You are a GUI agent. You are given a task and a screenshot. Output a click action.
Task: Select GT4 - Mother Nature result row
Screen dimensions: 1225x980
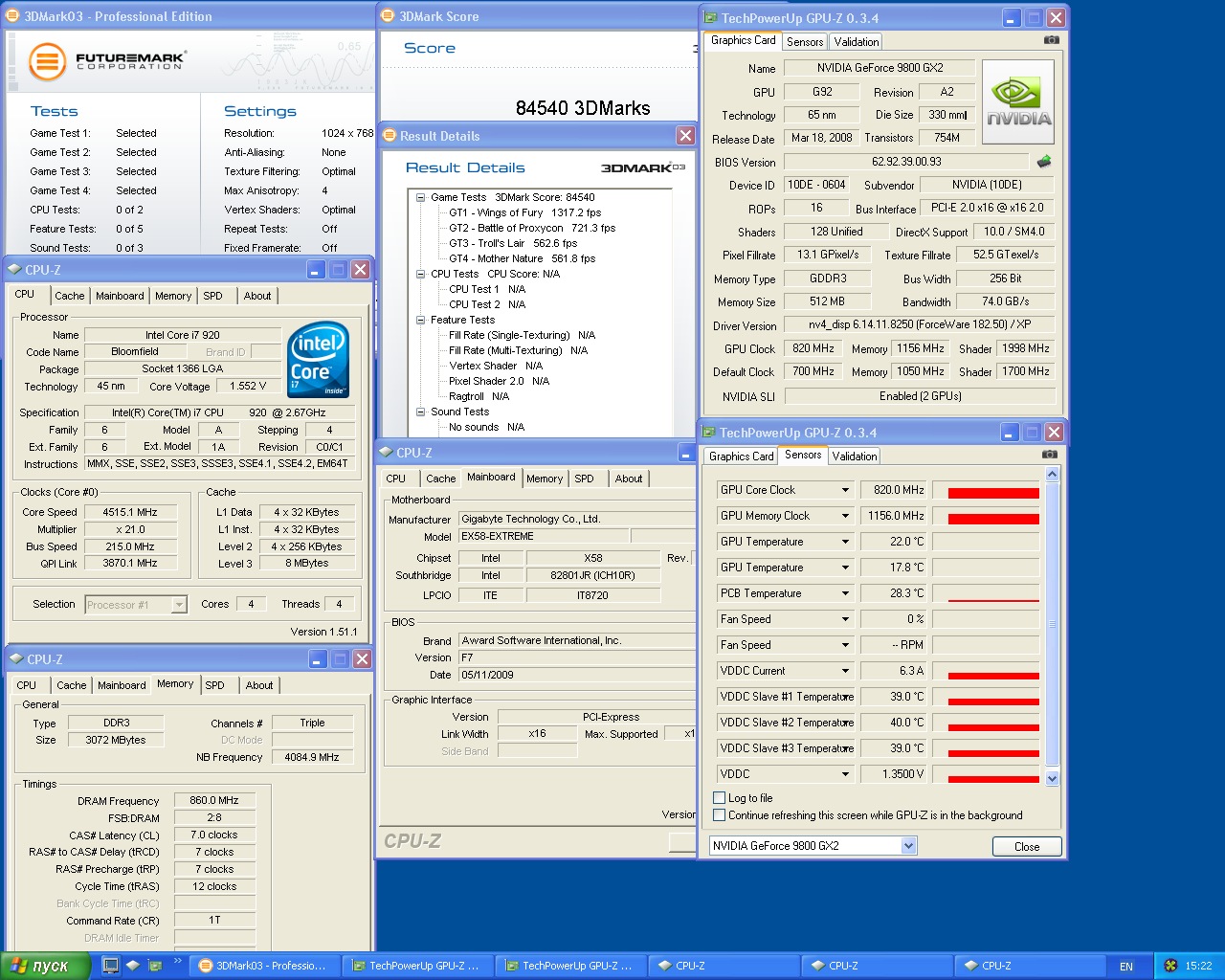click(x=522, y=258)
